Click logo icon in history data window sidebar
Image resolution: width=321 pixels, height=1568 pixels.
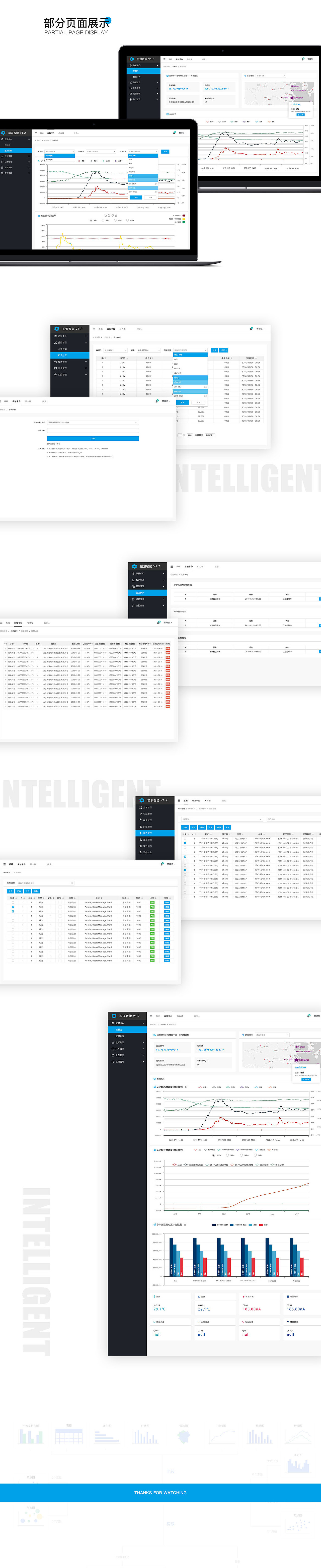coord(56,329)
